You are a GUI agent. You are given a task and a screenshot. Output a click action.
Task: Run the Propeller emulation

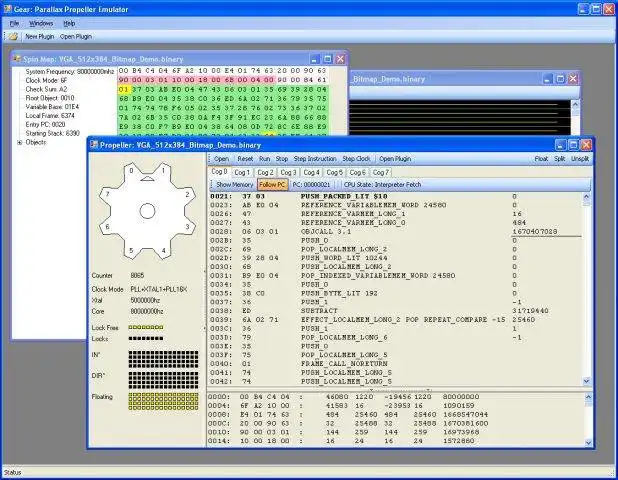[x=264, y=158]
